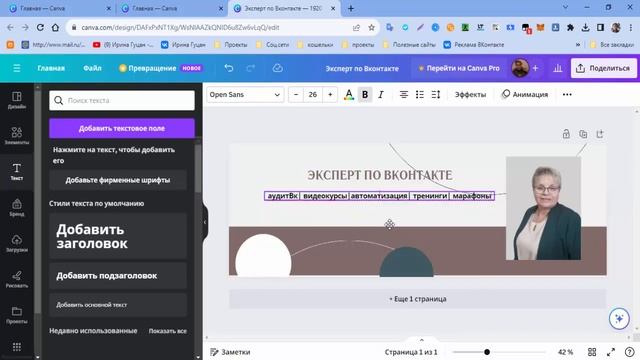Image resolution: width=640 pixels, height=360 pixels.
Task: Add a collaborator with the plus icon
Action: tap(536, 68)
